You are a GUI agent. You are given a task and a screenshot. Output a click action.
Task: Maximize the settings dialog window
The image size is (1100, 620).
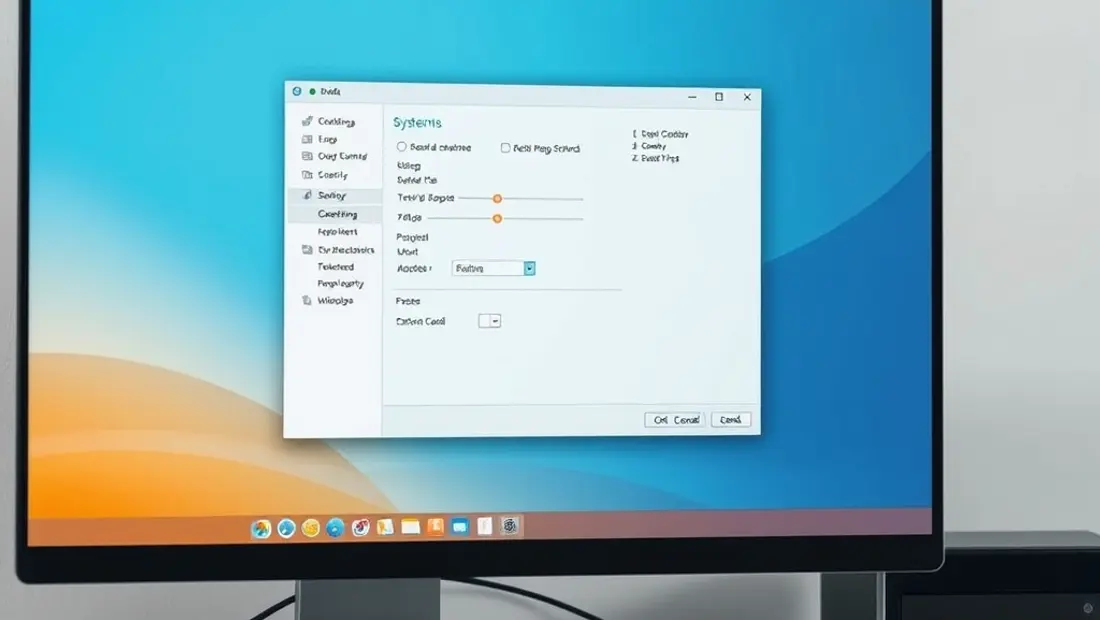click(719, 97)
